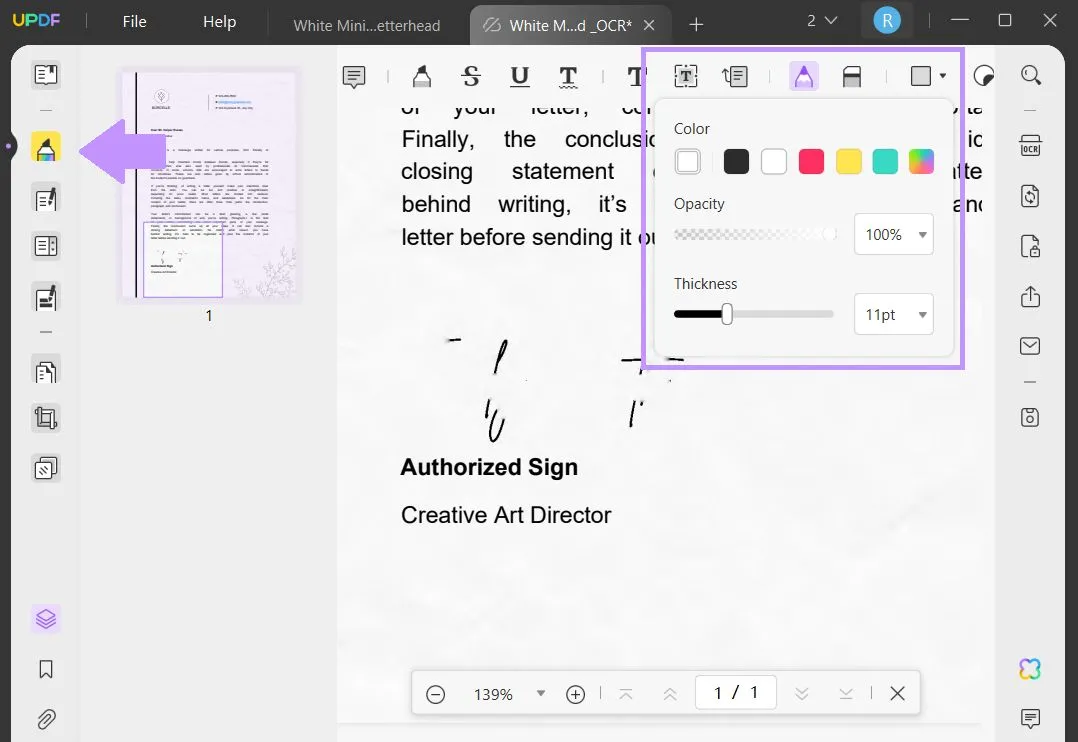
Task: Toggle the Highlighter markup mode sidebar
Action: [x=46, y=146]
